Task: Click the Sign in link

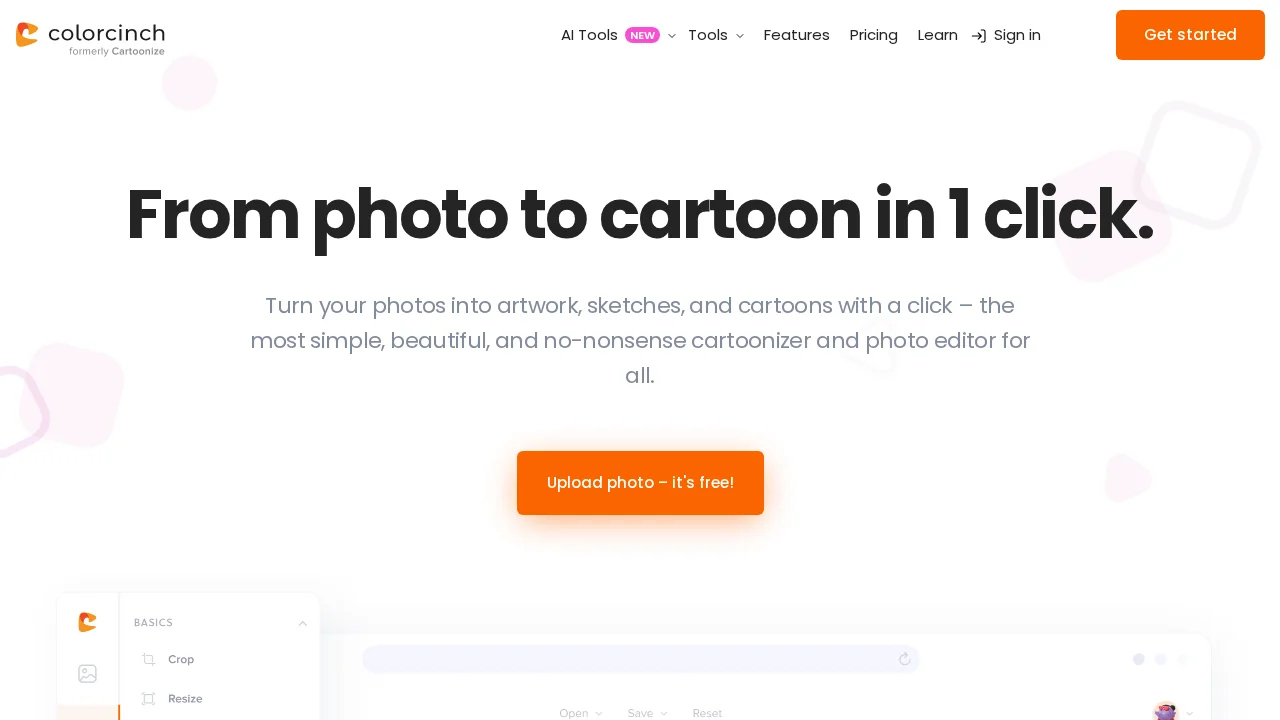Action: pyautogui.click(x=1017, y=35)
